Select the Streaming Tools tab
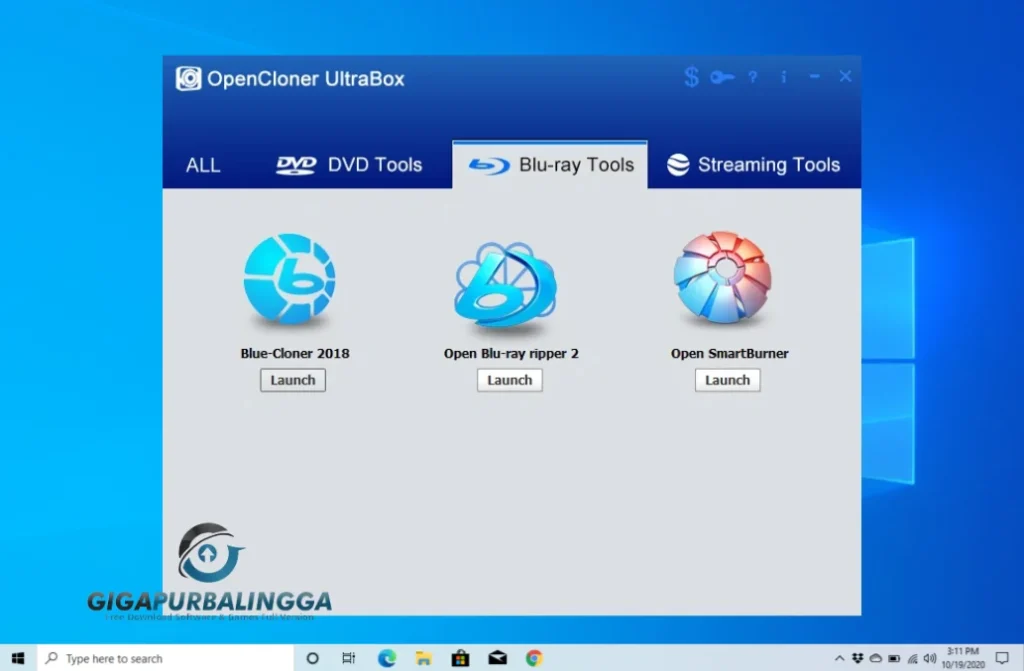1024x671 pixels. coord(754,165)
